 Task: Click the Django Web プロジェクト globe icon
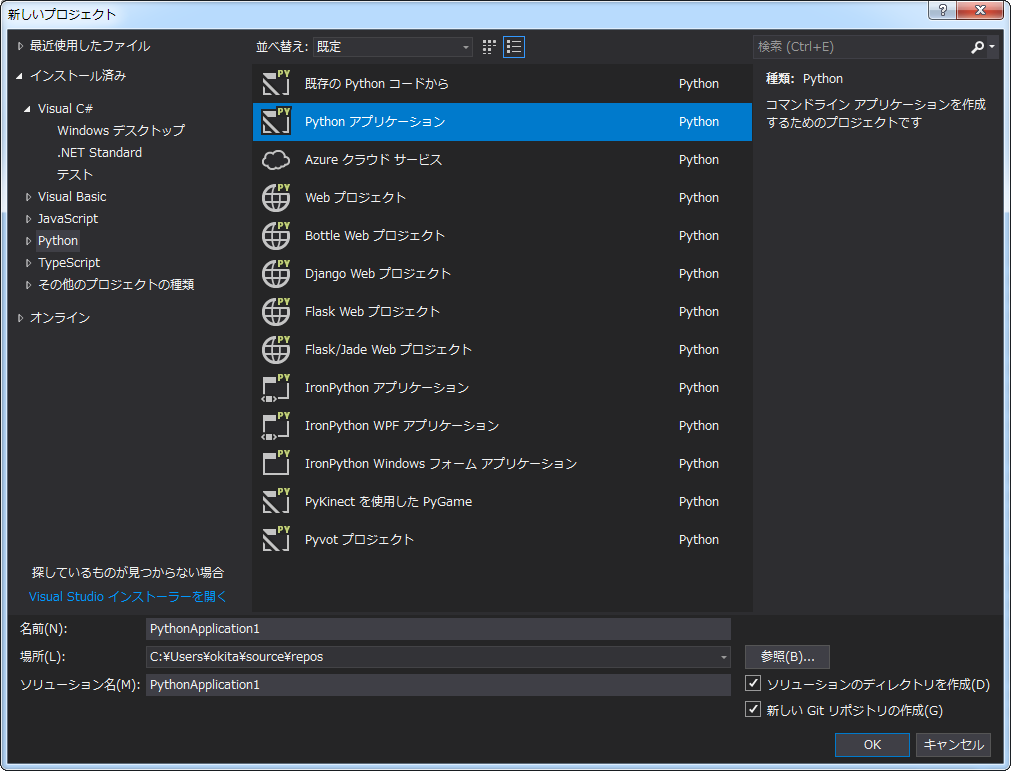pos(276,274)
